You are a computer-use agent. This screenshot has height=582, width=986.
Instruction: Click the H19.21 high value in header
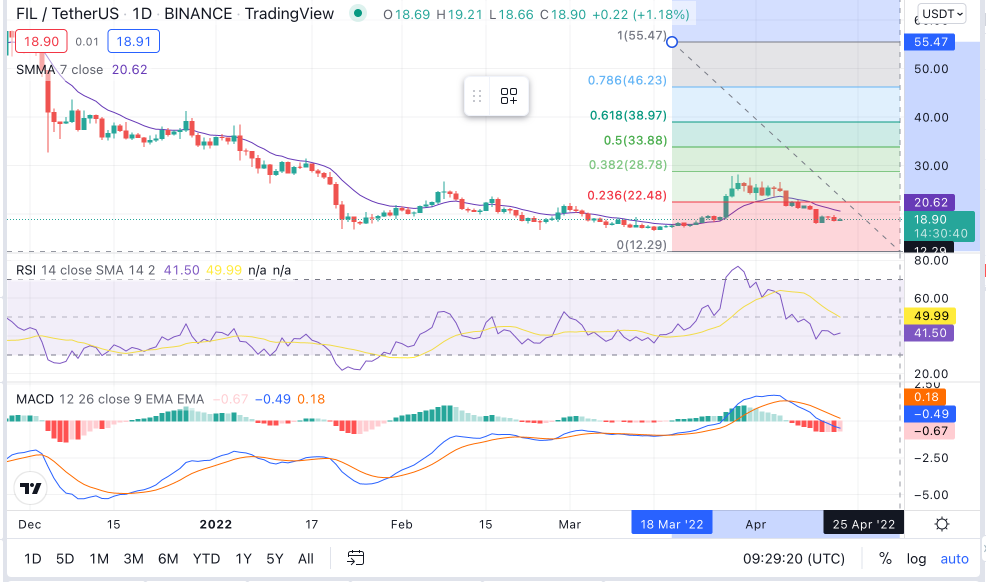462,14
